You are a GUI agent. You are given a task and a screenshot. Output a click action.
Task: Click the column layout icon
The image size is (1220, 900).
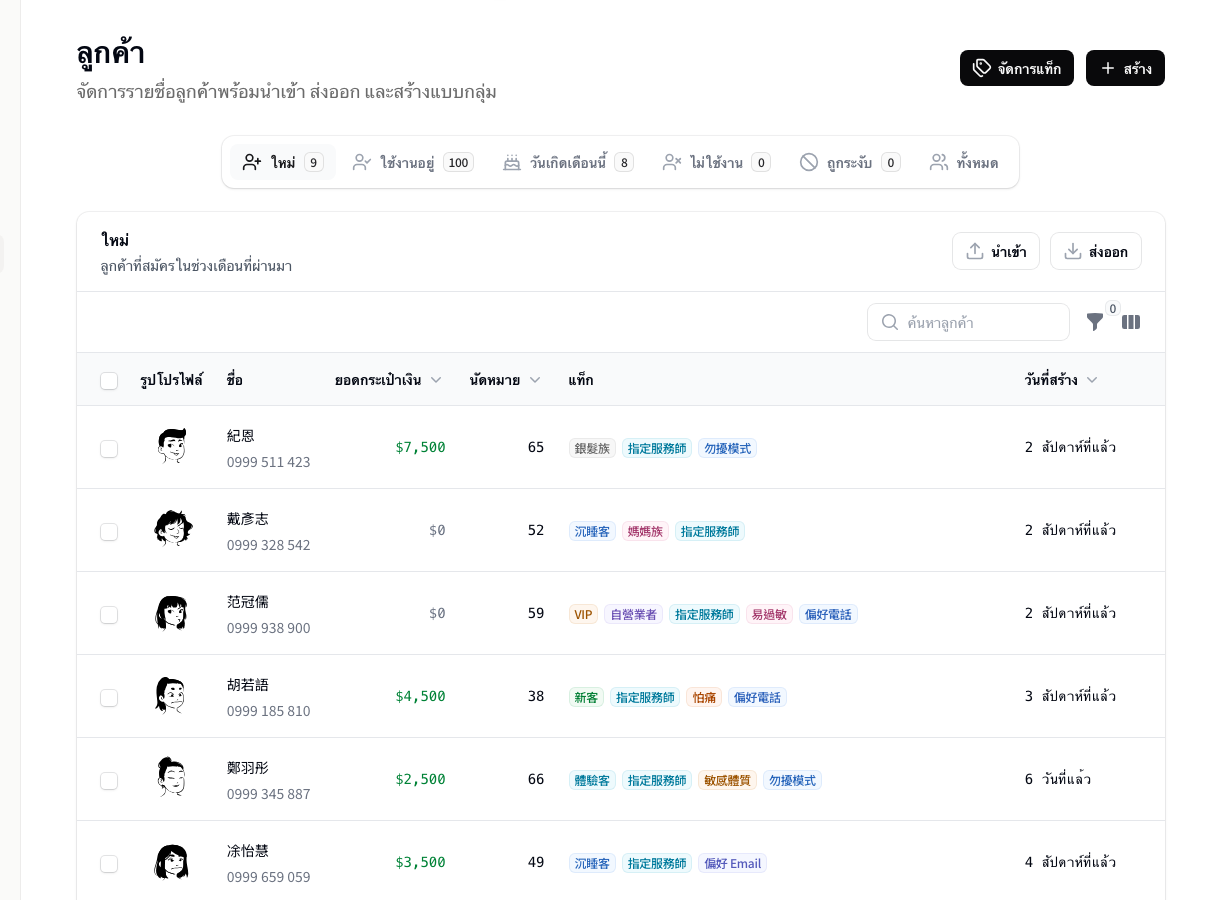tap(1131, 322)
